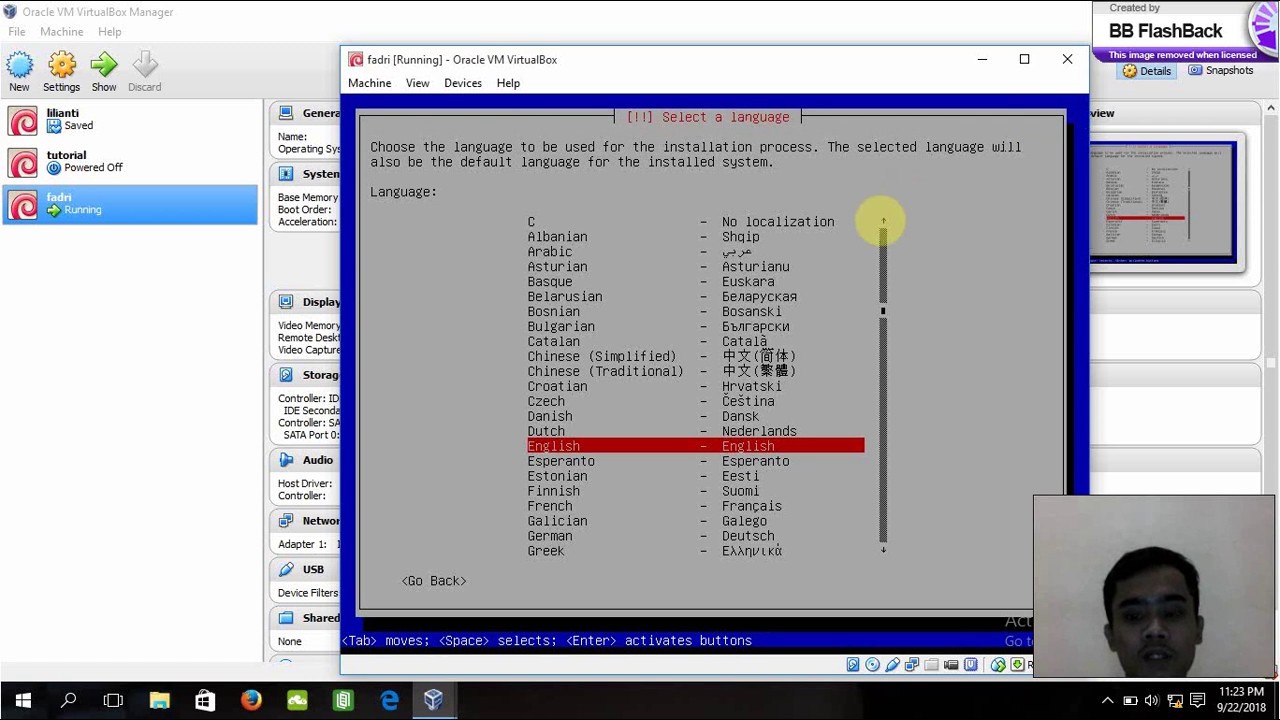Show hidden system tray icons
Viewport: 1280px width, 720px height.
coord(1107,701)
